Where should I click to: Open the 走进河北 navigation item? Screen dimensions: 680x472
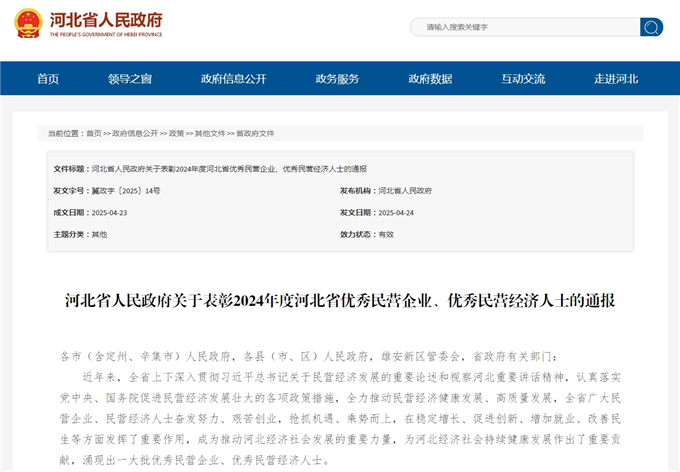(616, 79)
